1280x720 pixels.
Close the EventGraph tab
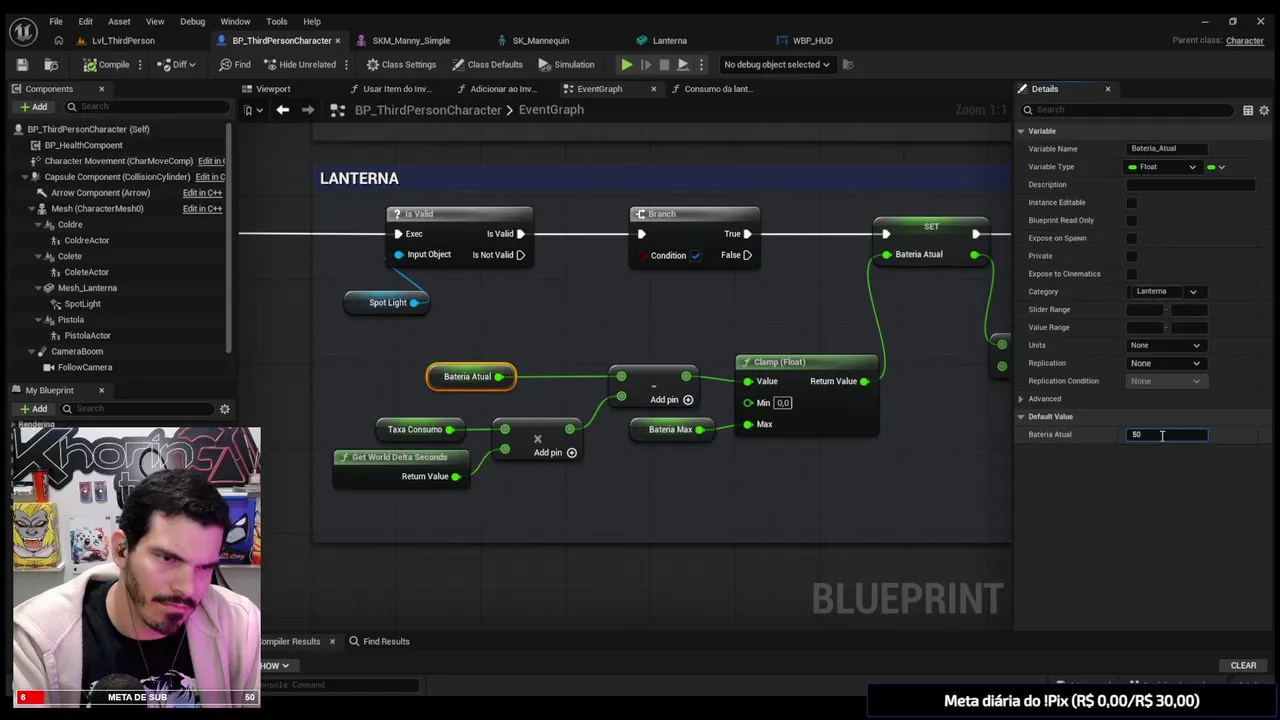pyautogui.click(x=654, y=89)
